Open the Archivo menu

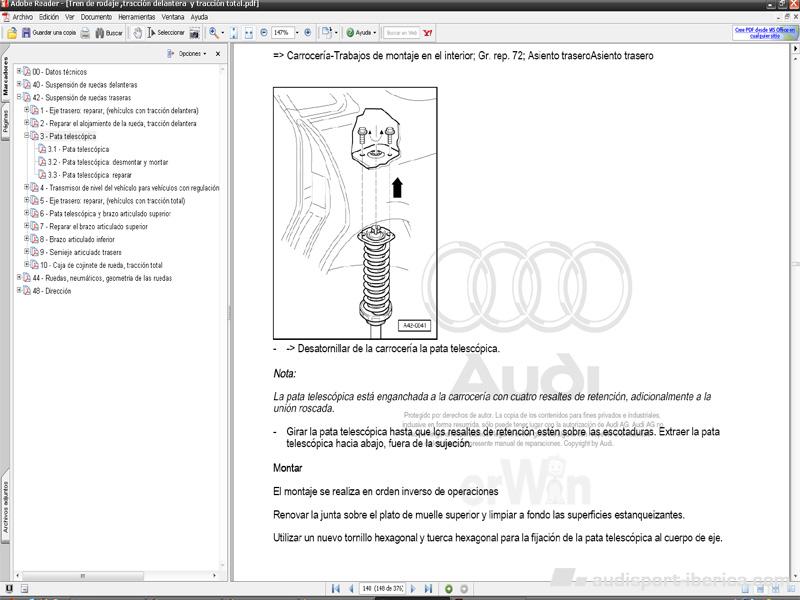point(22,17)
